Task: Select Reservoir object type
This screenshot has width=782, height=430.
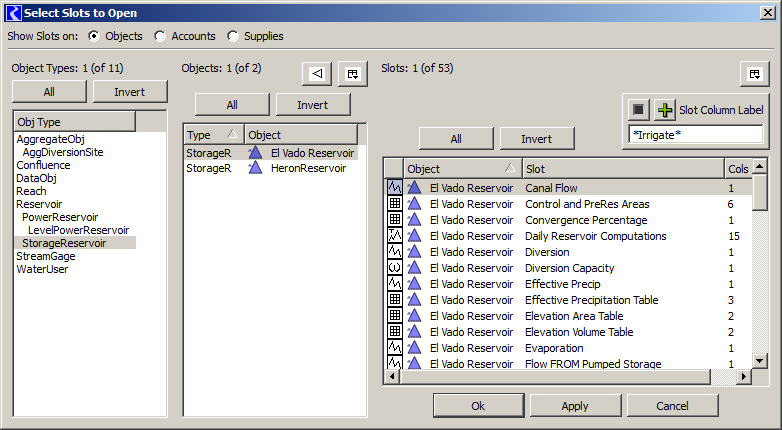Action: coord(39,204)
